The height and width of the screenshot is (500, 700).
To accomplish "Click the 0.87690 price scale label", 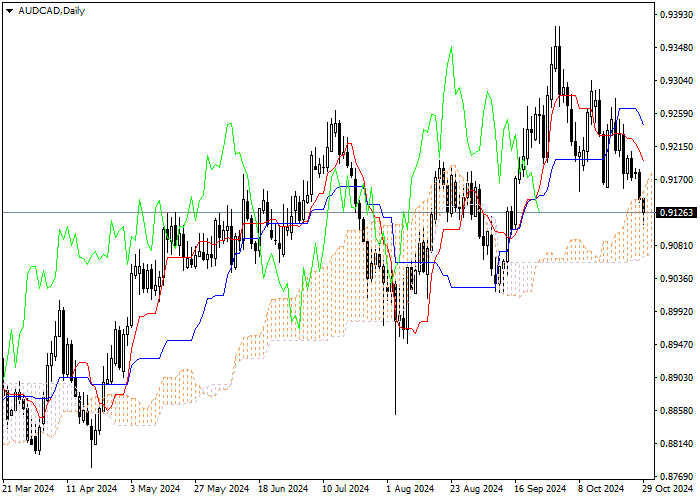I will pyautogui.click(x=677, y=476).
